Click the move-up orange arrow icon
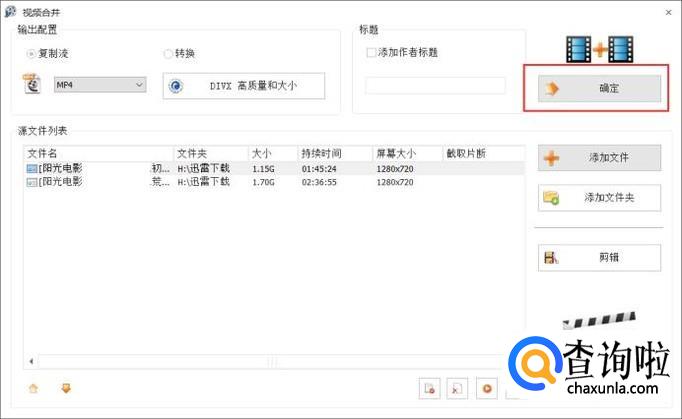The height and width of the screenshot is (419, 682). pyautogui.click(x=33, y=388)
